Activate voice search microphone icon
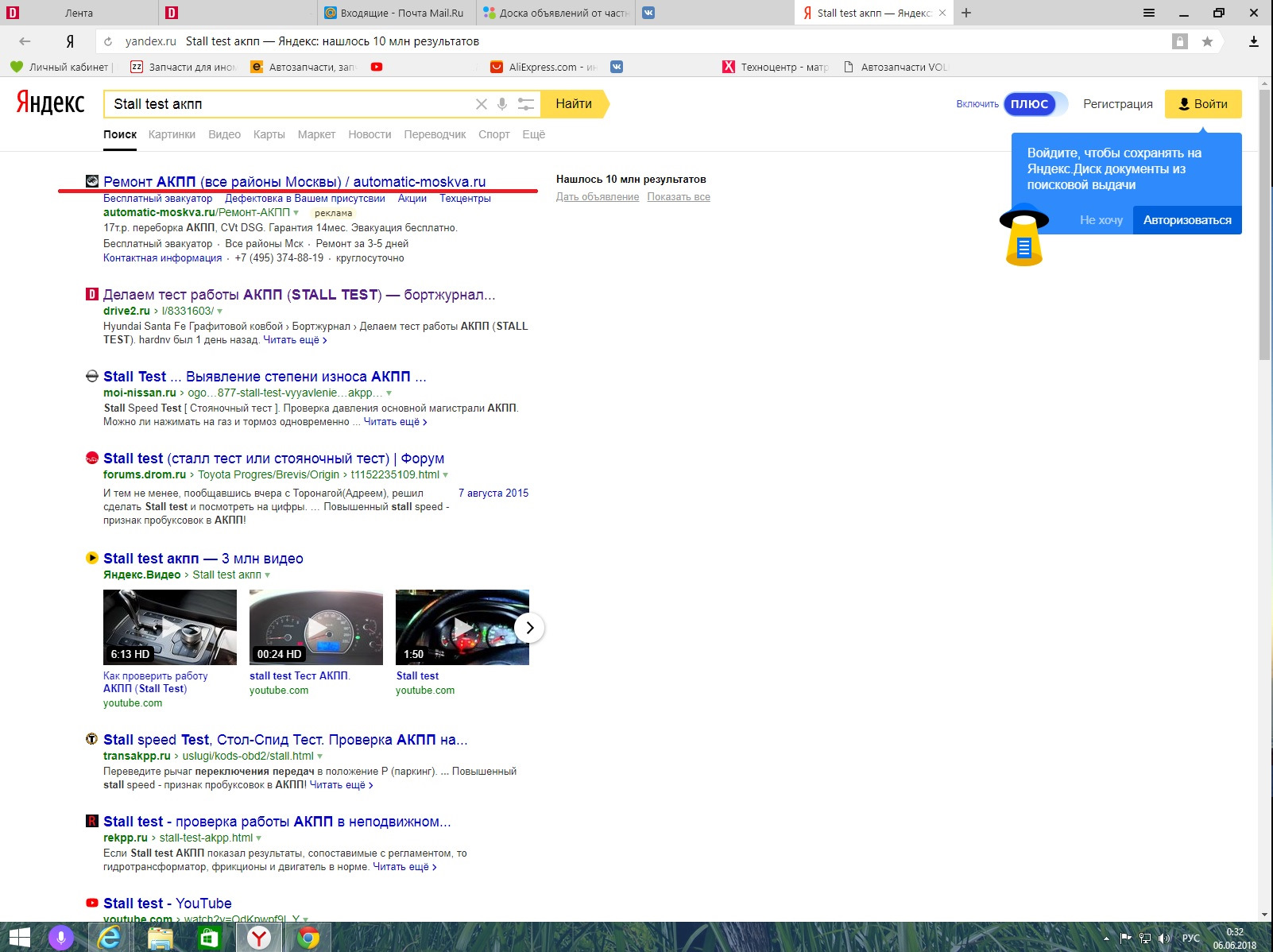 502,104
